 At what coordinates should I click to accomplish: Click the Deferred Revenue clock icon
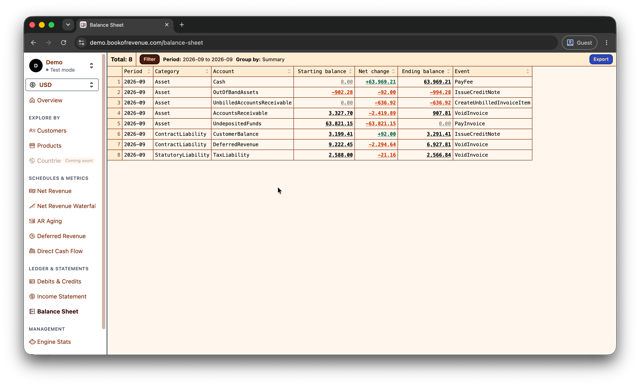(32, 236)
